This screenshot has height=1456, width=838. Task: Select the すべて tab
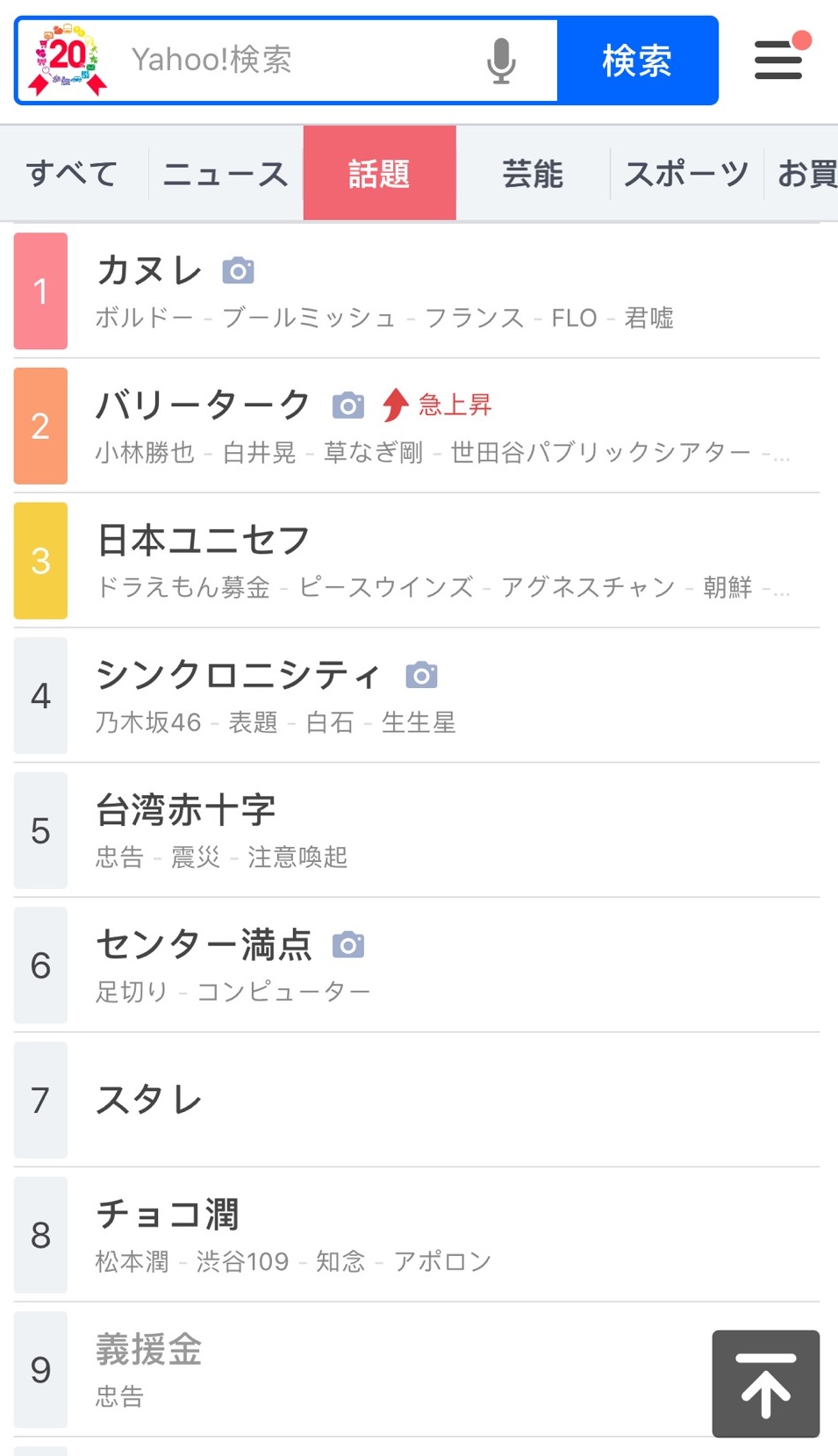point(73,174)
